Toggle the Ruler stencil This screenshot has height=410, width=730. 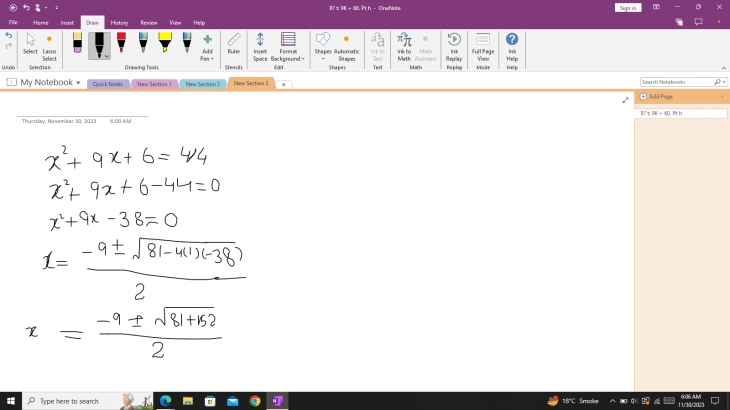tap(234, 44)
